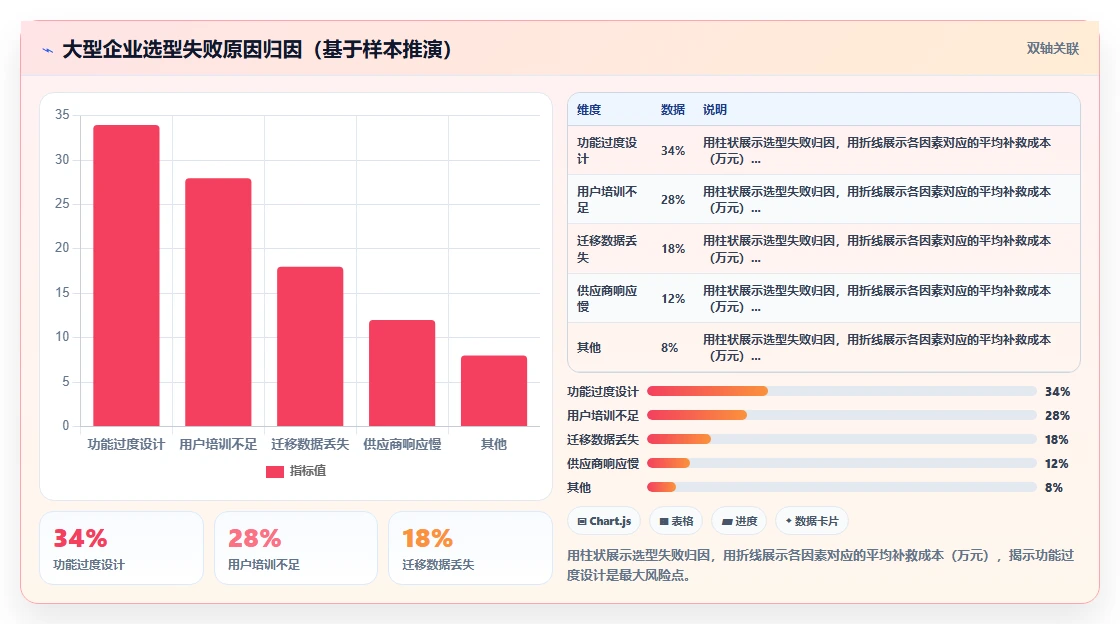Select the 数据卡片 tag chip
1120x624 pixels.
coord(811,521)
